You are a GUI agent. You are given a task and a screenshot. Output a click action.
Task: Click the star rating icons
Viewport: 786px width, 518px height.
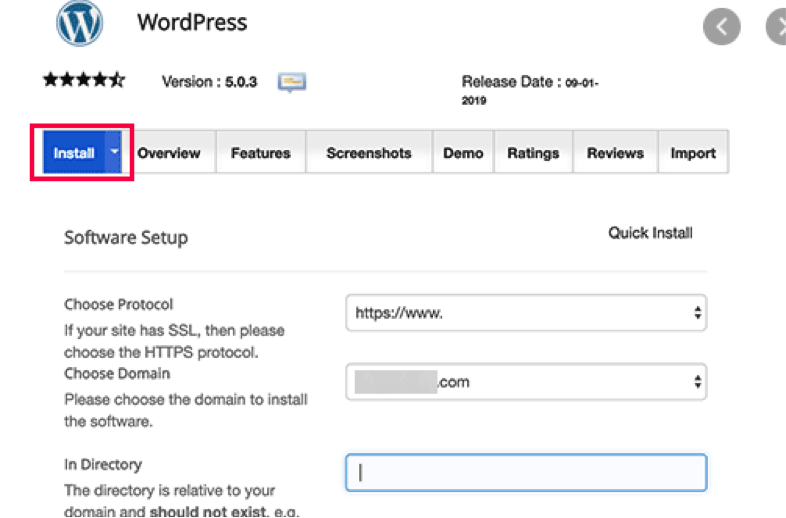[84, 80]
